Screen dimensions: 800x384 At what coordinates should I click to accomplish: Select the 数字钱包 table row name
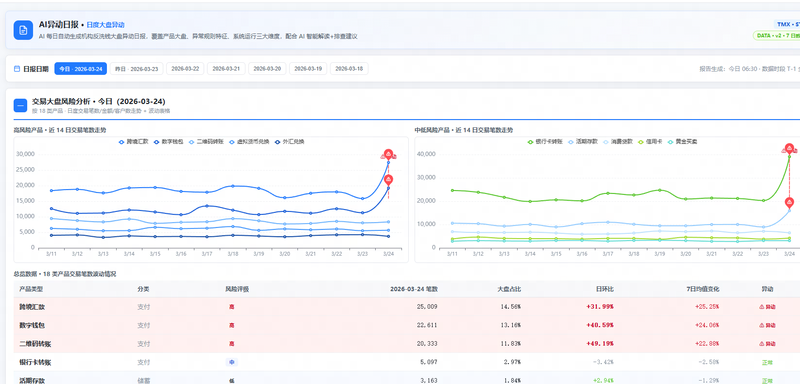coord(32,325)
